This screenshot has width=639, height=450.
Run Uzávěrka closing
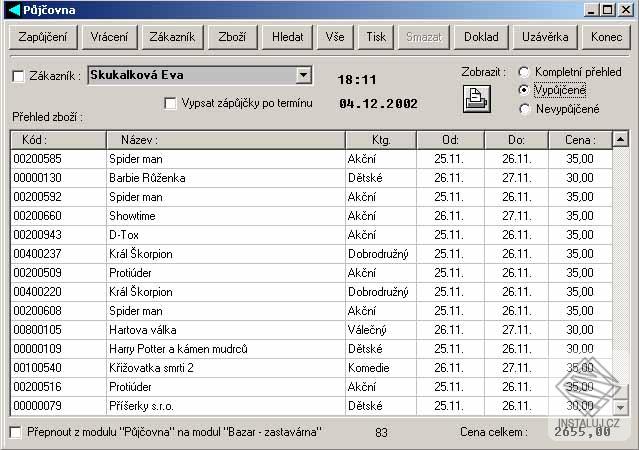click(x=545, y=37)
